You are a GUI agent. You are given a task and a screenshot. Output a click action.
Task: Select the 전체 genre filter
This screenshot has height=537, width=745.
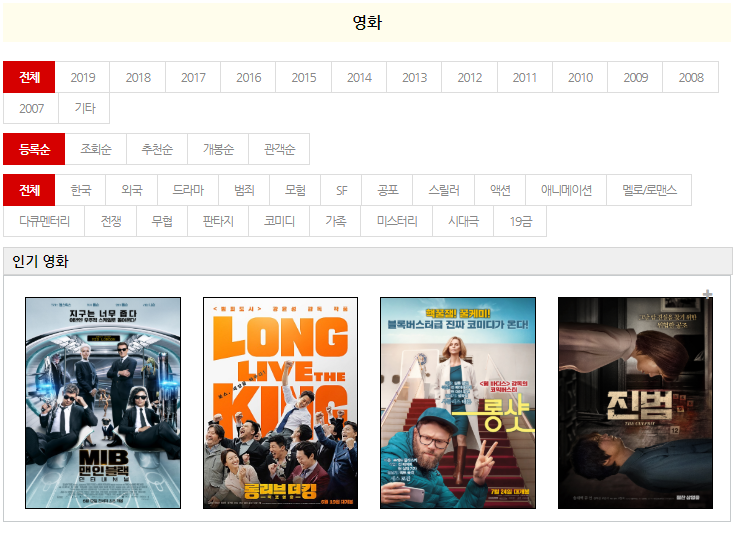(29, 190)
